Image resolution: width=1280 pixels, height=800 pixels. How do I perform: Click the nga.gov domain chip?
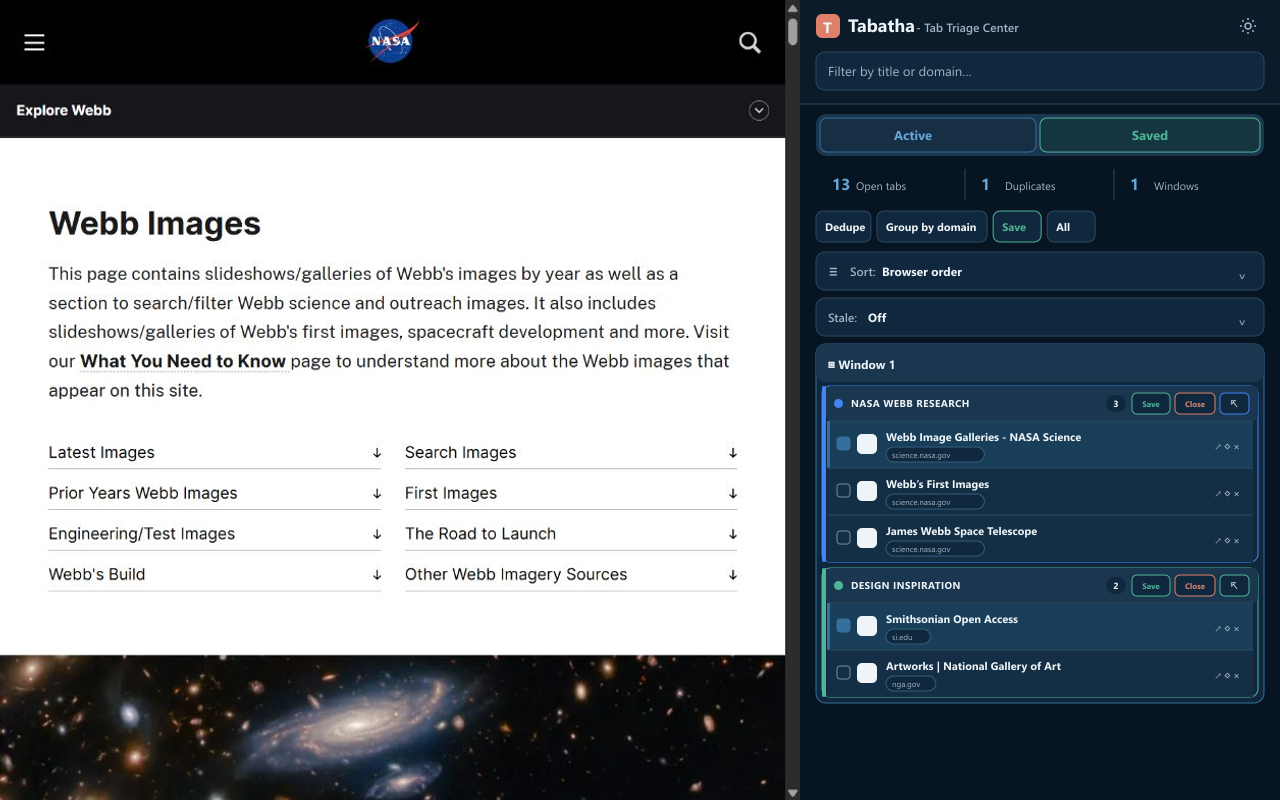pyautogui.click(x=911, y=684)
